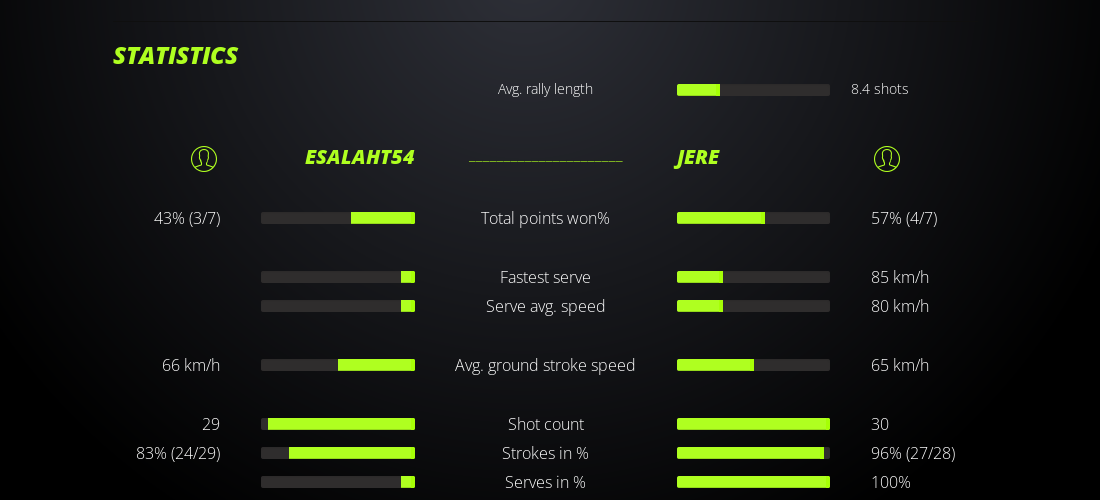Click ESALAHT54's Strokes in % bar
The height and width of the screenshot is (500, 1100).
[338, 453]
